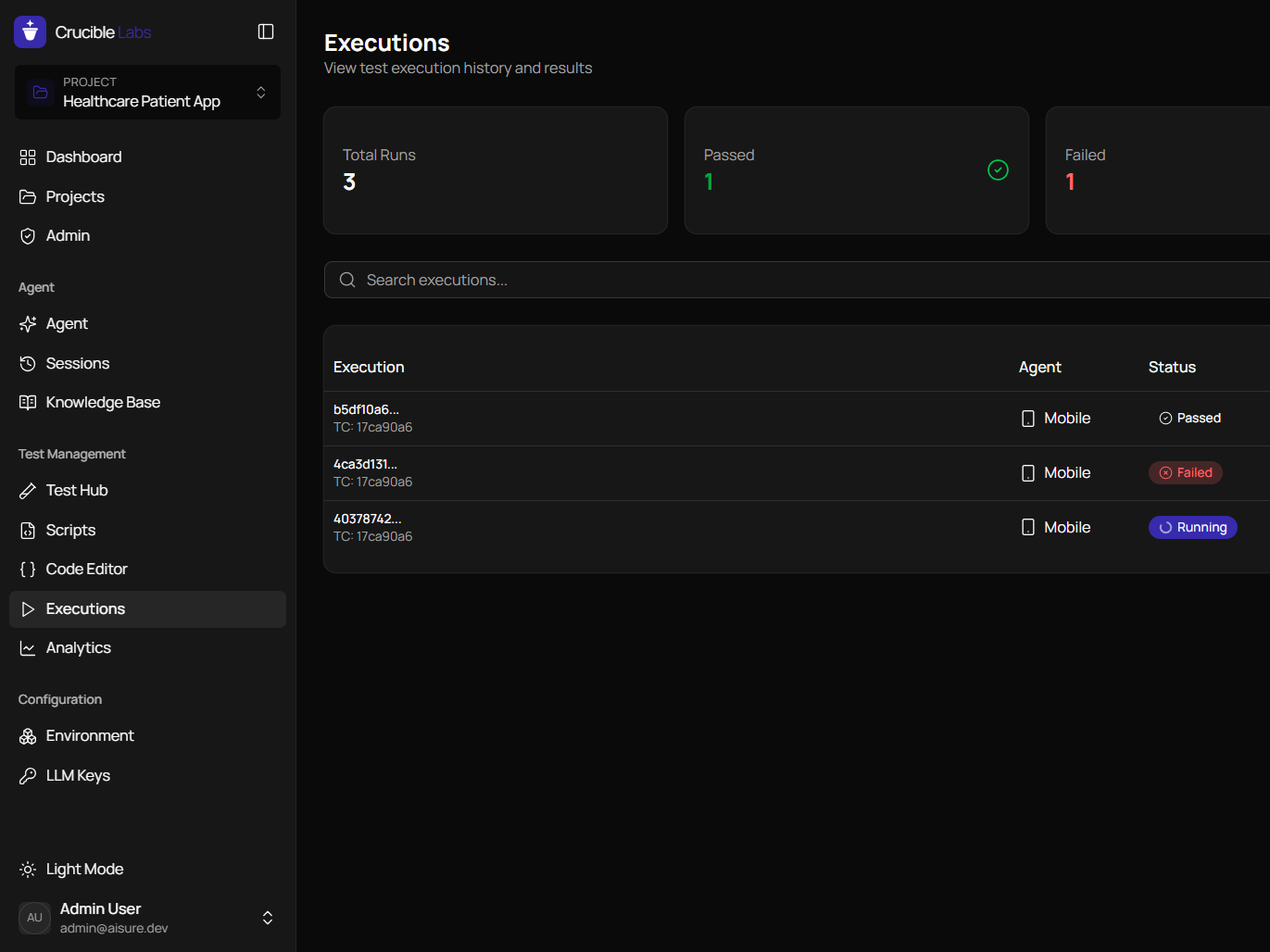The height and width of the screenshot is (952, 1270).
Task: Go to Projects in the sidebar
Action: coord(147,197)
